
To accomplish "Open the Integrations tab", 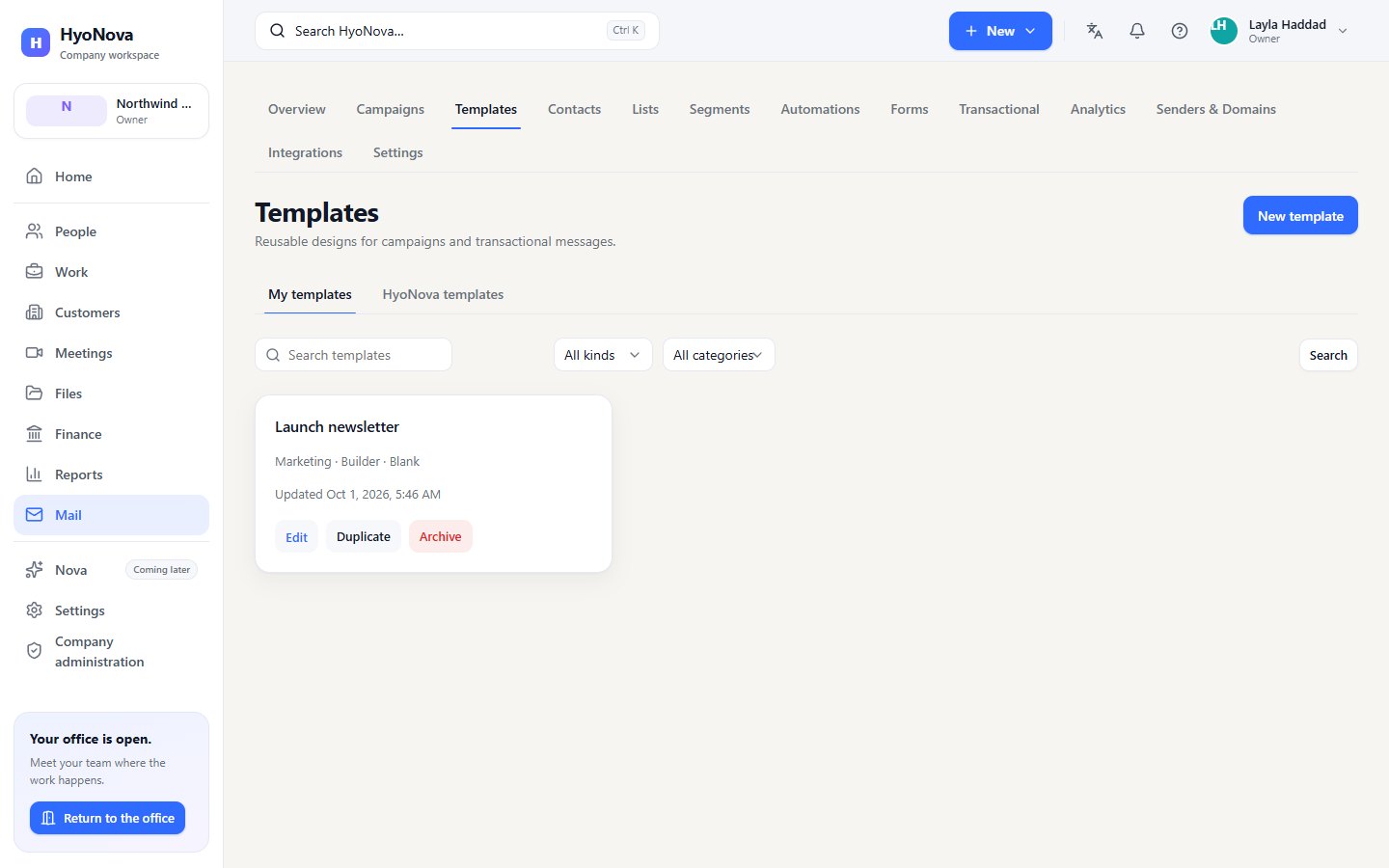I will tap(305, 152).
